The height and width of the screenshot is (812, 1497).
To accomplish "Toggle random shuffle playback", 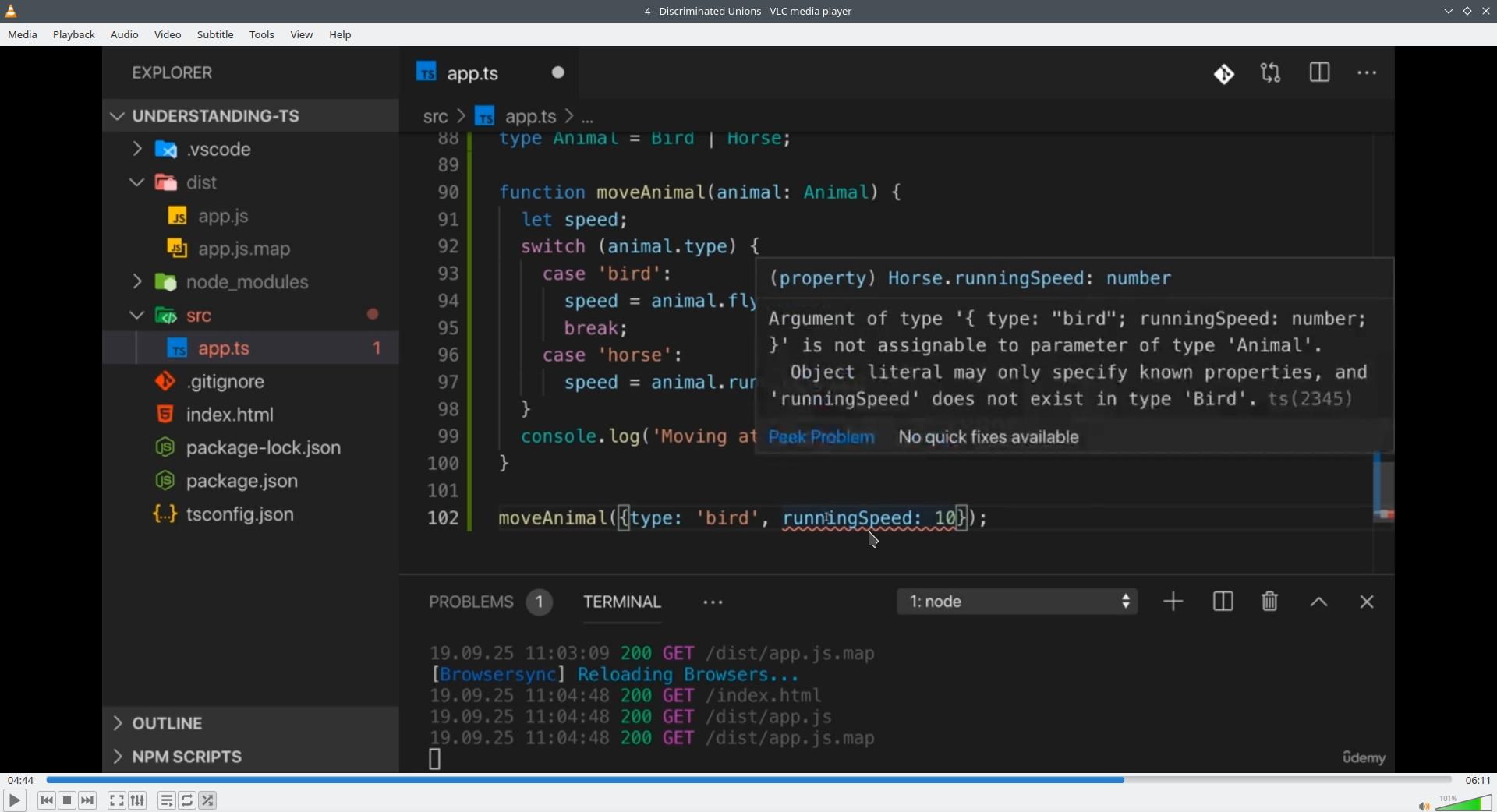I will coord(208,800).
